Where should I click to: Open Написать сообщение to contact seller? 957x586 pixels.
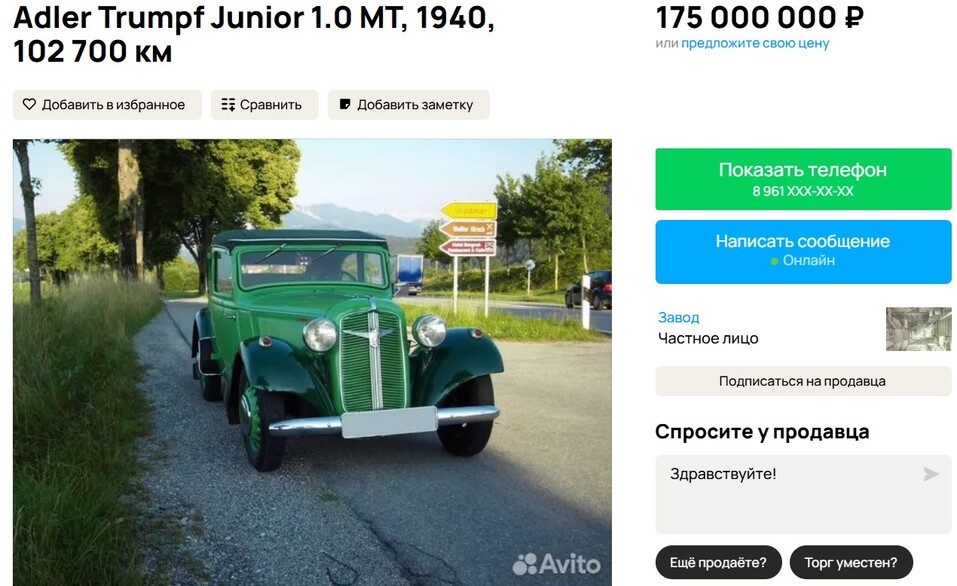pyautogui.click(x=802, y=241)
